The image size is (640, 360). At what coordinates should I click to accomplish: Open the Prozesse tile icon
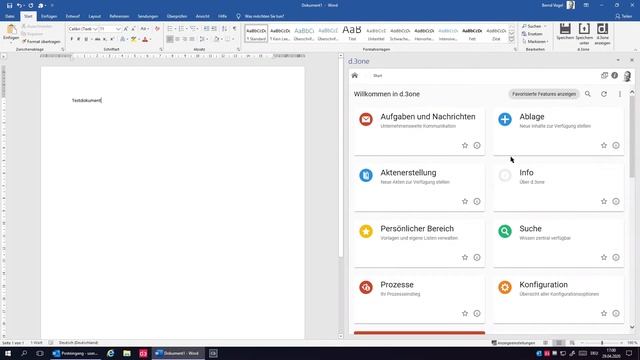(366, 287)
